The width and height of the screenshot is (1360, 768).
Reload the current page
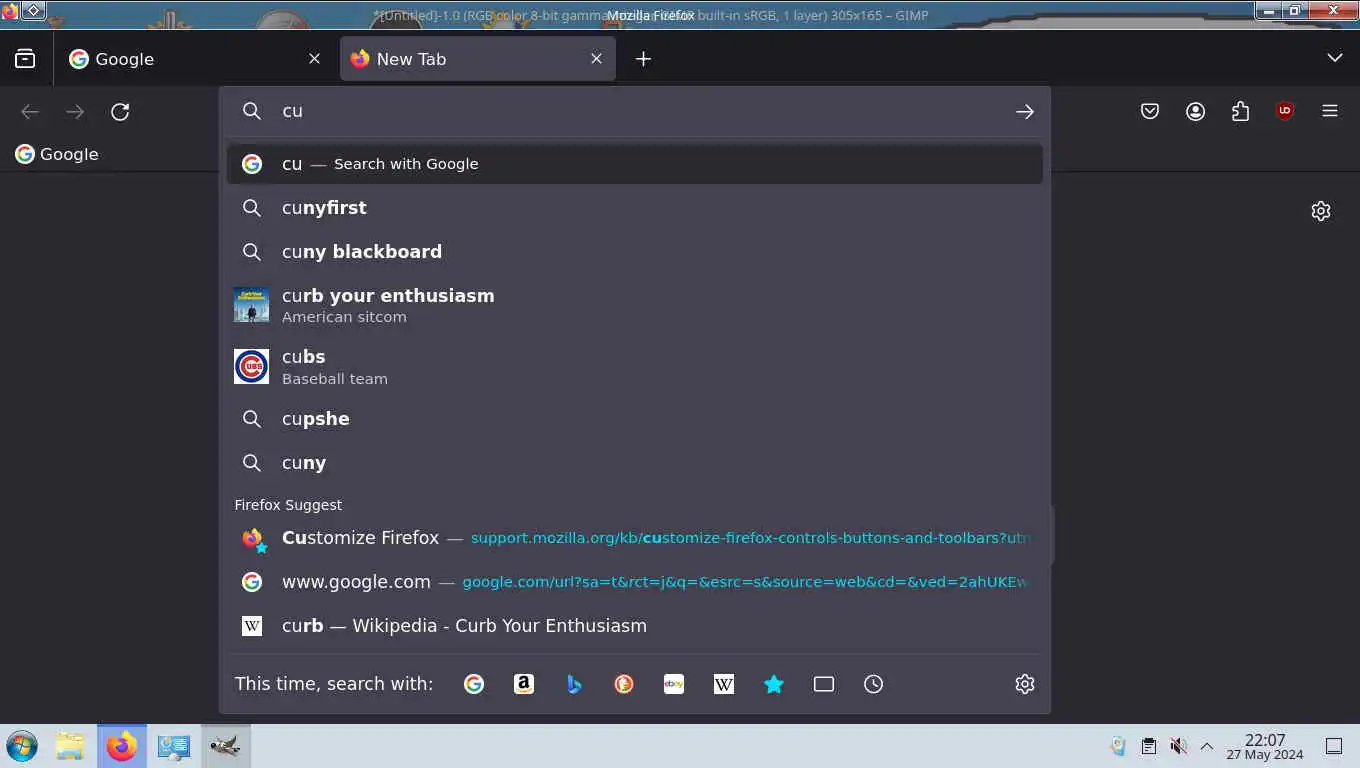point(120,112)
